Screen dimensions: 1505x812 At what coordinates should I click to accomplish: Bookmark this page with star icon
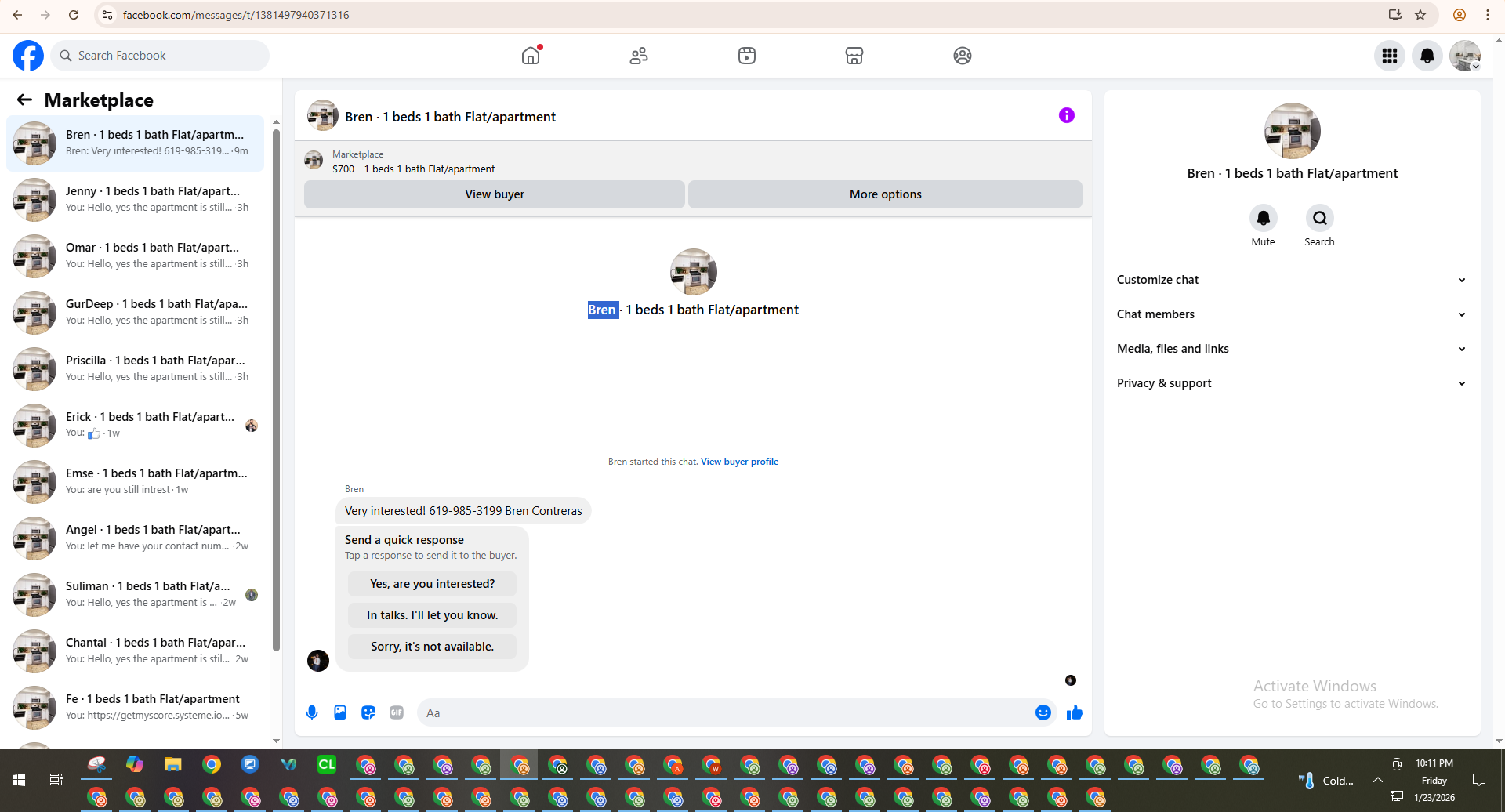click(1420, 15)
